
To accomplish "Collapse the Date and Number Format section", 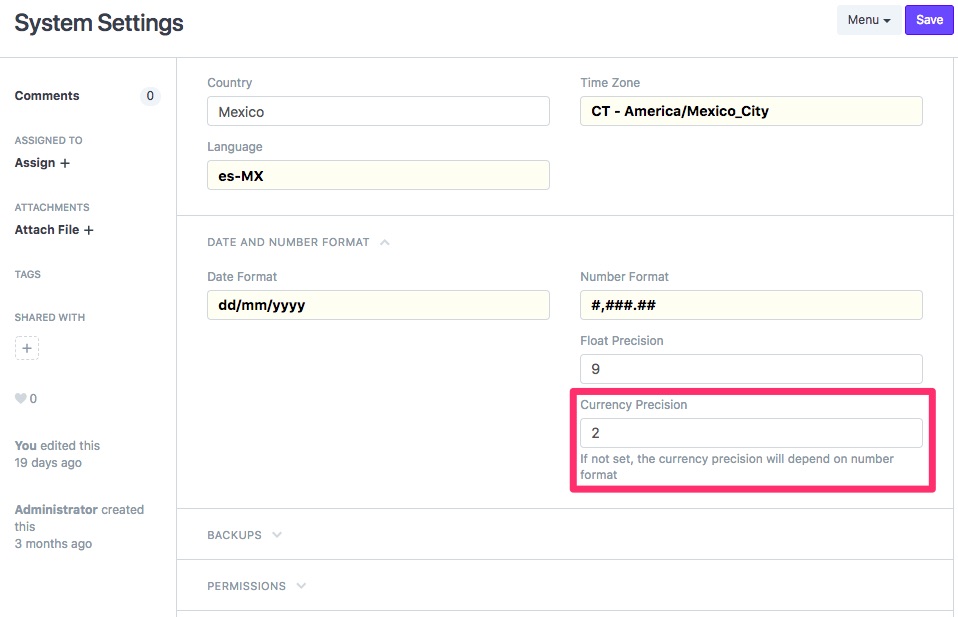I will pyautogui.click(x=387, y=241).
